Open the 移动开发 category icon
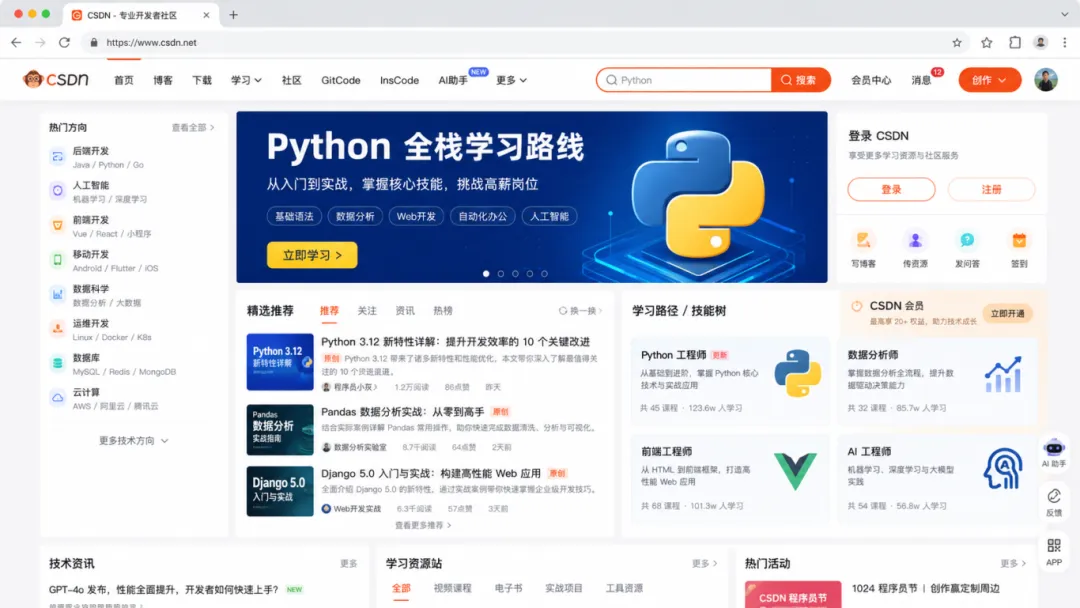The height and width of the screenshot is (608, 1080). point(58,260)
